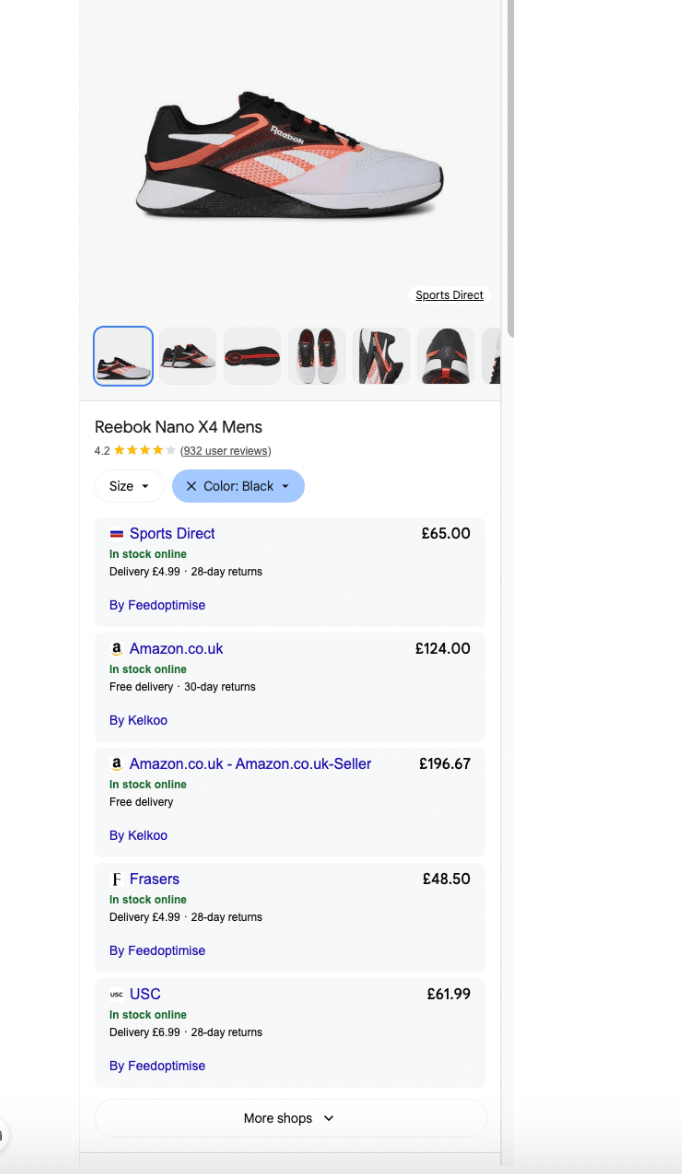
Task: Show the heel rear view thumbnail
Action: tap(446, 356)
